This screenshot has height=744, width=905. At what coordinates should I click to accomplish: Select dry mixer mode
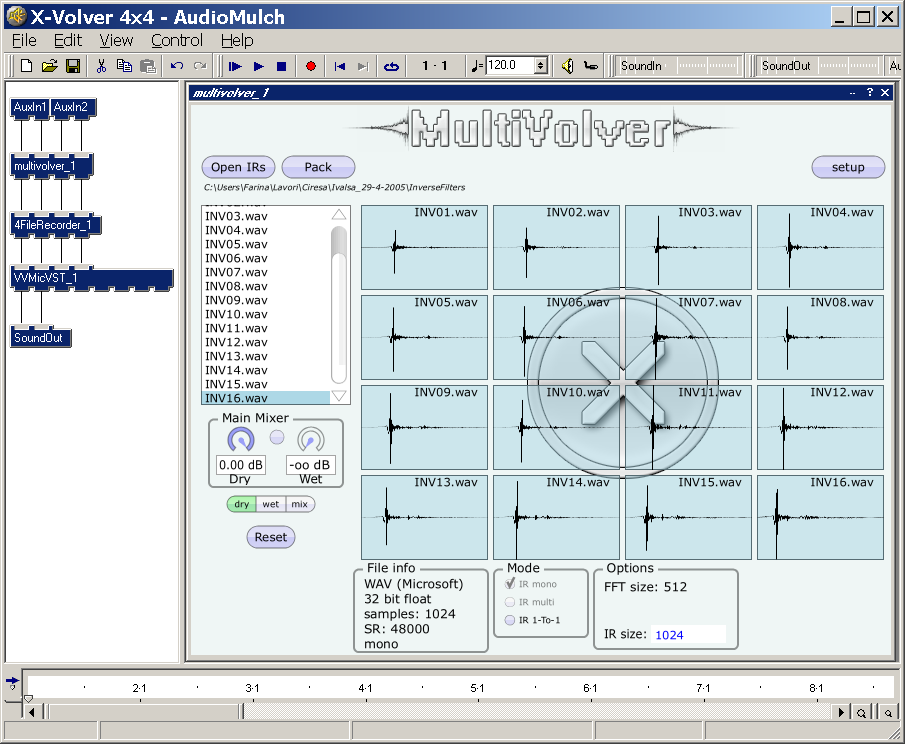[x=241, y=504]
